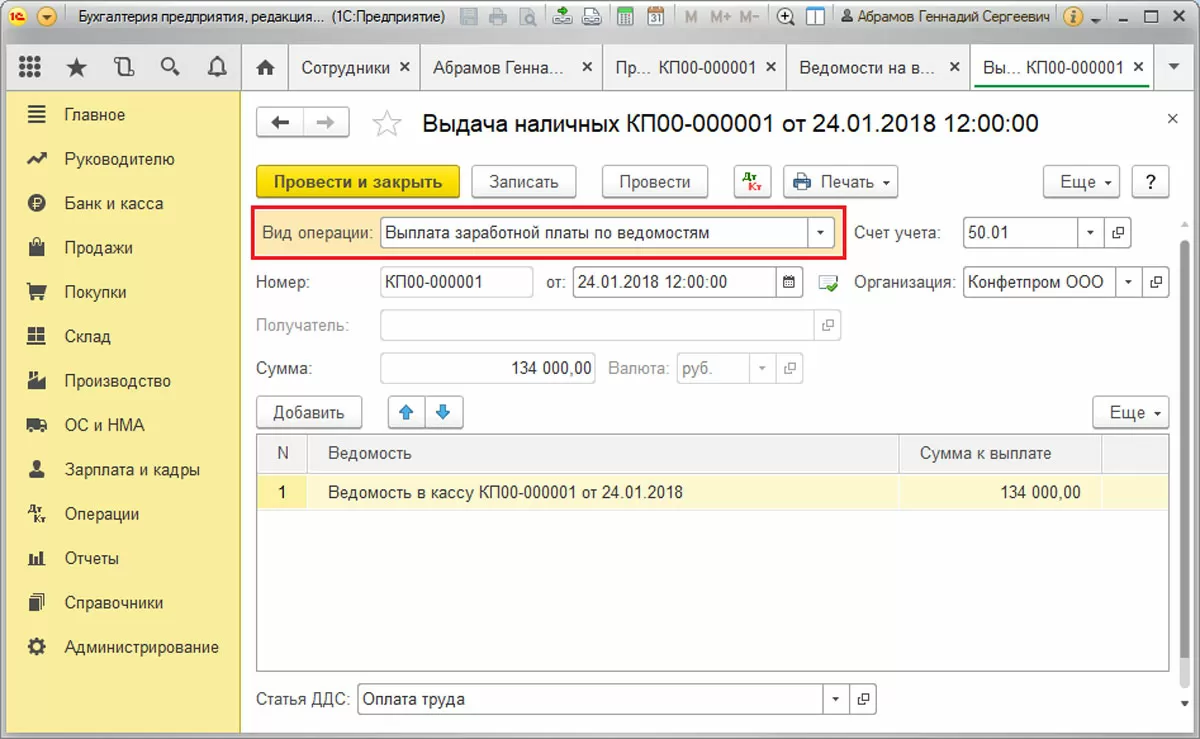Open Счет учета 50.01 form
Screen dimensions: 1200x739
tap(1119, 233)
